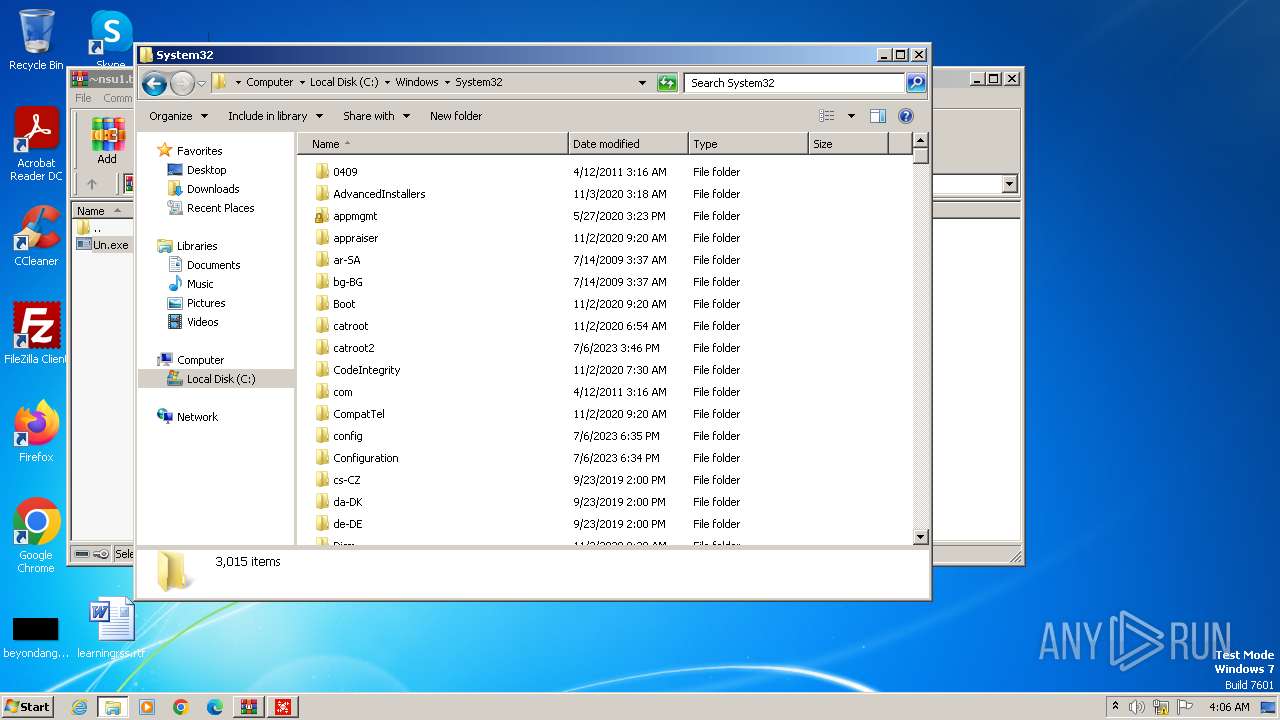Image resolution: width=1280 pixels, height=720 pixels.
Task: Focus the Search System32 field
Action: coord(795,83)
